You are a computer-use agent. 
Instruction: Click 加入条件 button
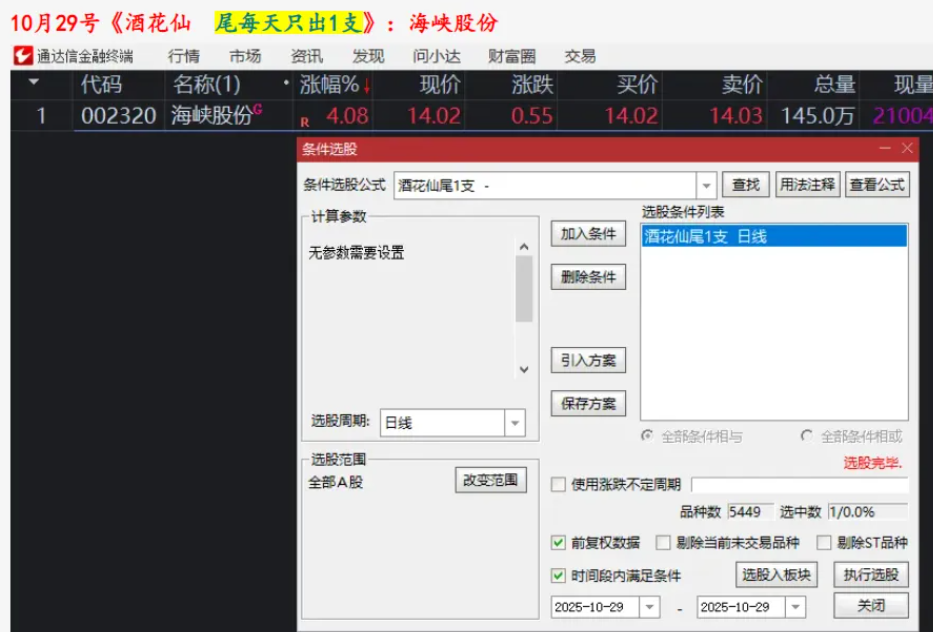(x=588, y=234)
